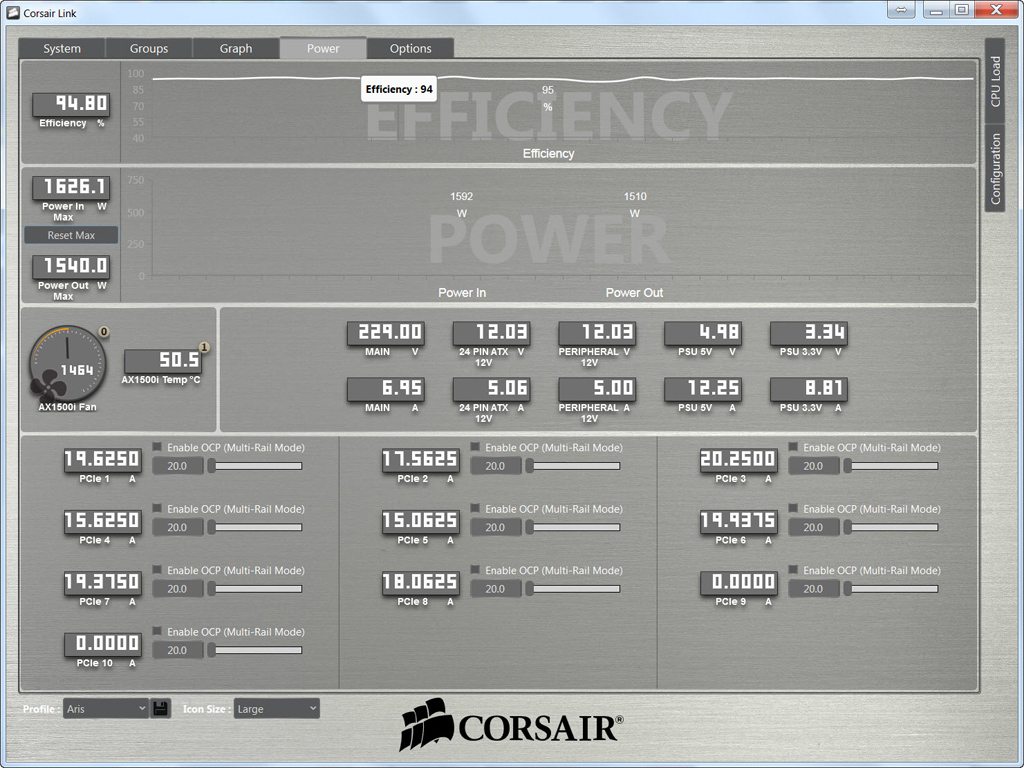
Task: Click the save profile floppy disk icon
Action: coord(161,709)
